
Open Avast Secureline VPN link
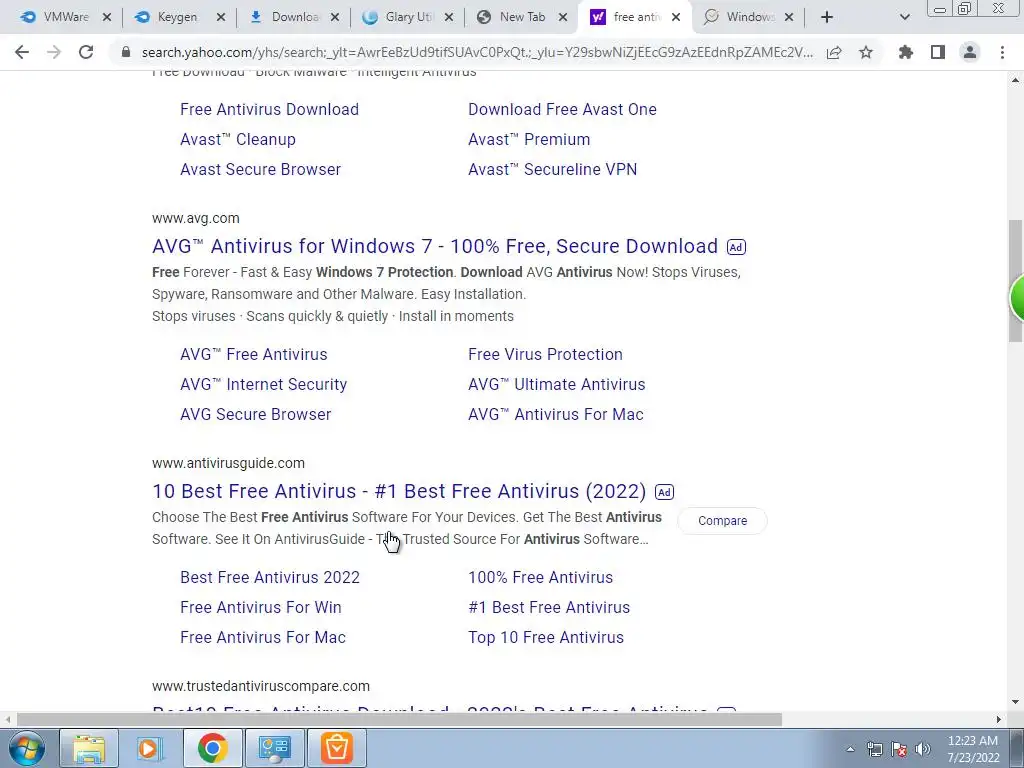(552, 169)
